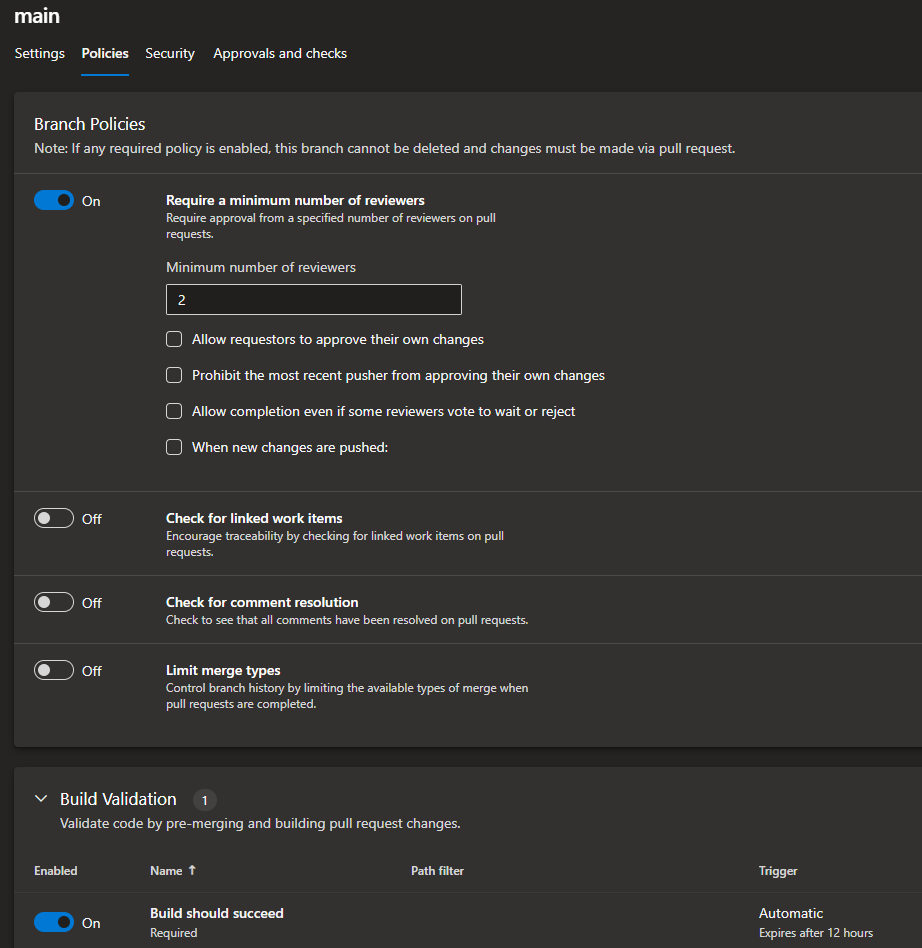Switch to the Security tab
Image resolution: width=922 pixels, height=948 pixels.
click(170, 54)
